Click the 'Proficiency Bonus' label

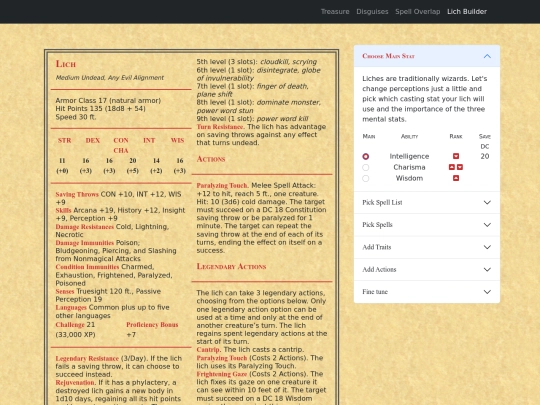tap(152, 325)
